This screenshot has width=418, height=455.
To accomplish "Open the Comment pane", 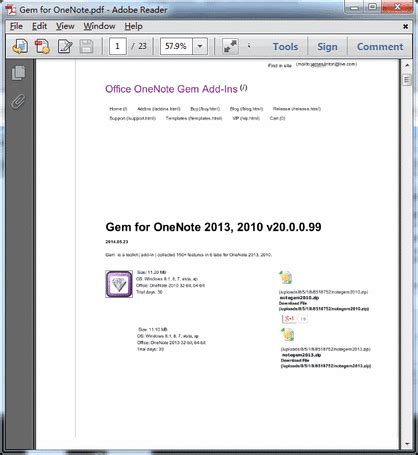I will [x=380, y=47].
